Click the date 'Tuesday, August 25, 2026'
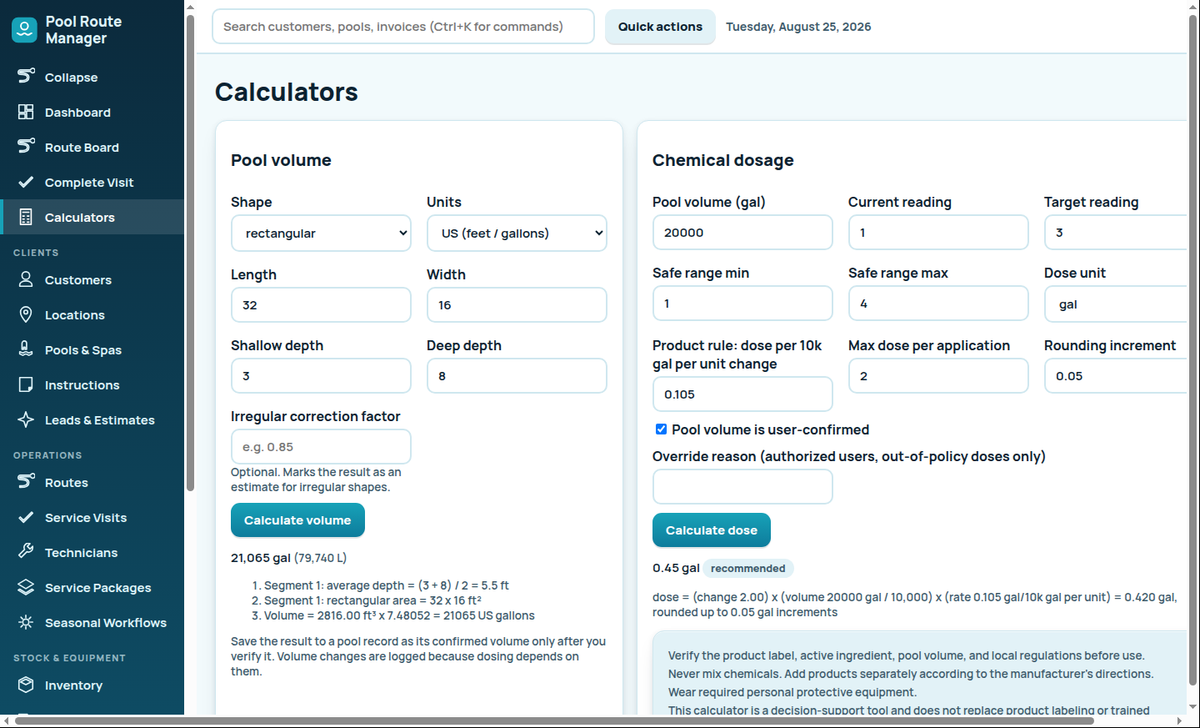 (x=798, y=27)
